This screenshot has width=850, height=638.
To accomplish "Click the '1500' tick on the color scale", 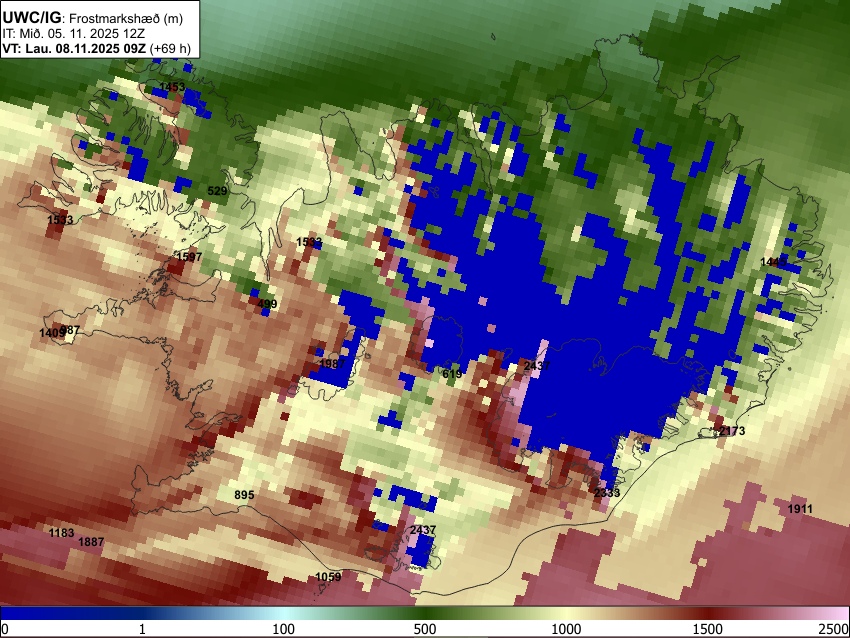I will (708, 629).
